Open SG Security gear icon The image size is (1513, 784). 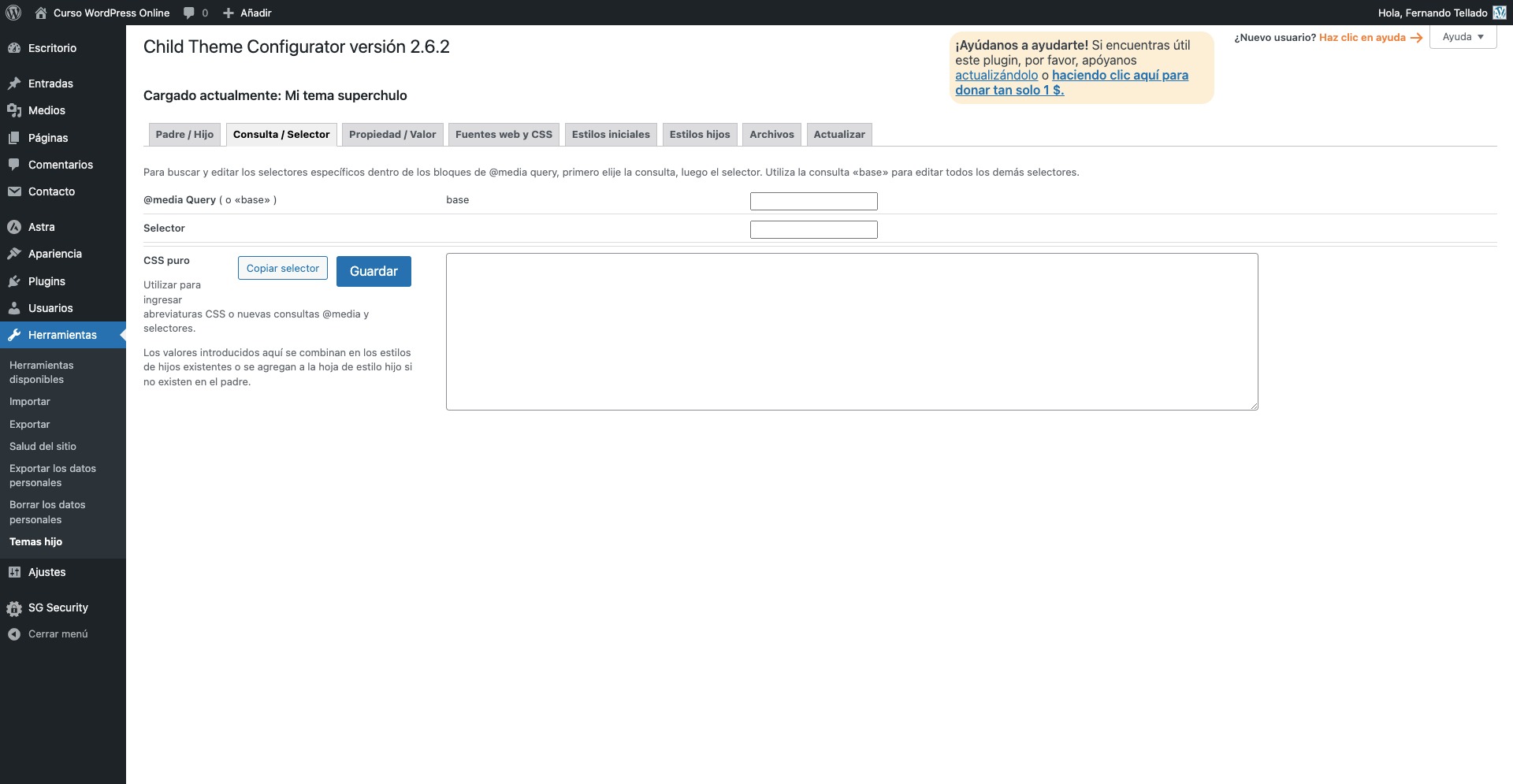click(x=14, y=608)
